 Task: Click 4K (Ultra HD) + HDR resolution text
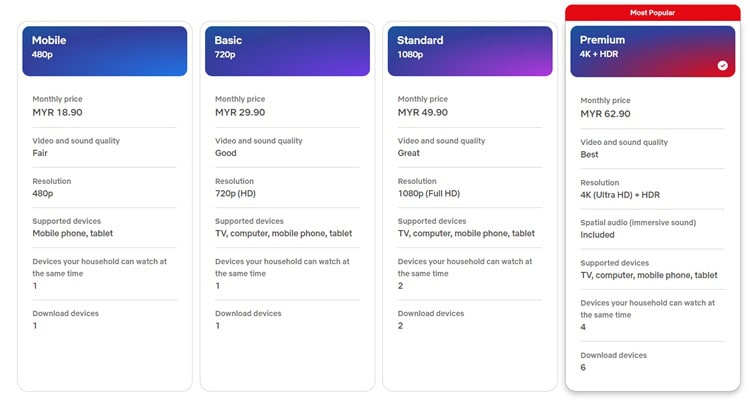point(620,195)
